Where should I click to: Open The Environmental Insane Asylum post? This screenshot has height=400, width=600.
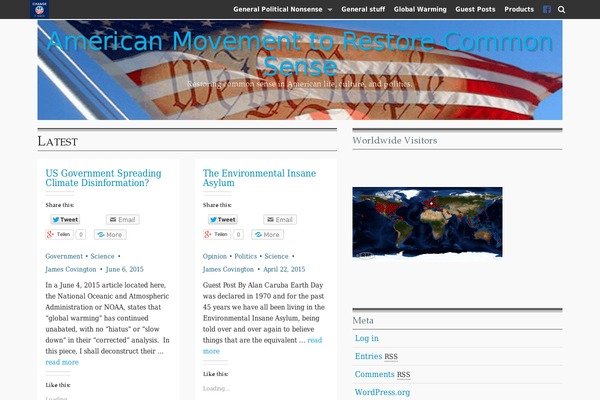[259, 178]
